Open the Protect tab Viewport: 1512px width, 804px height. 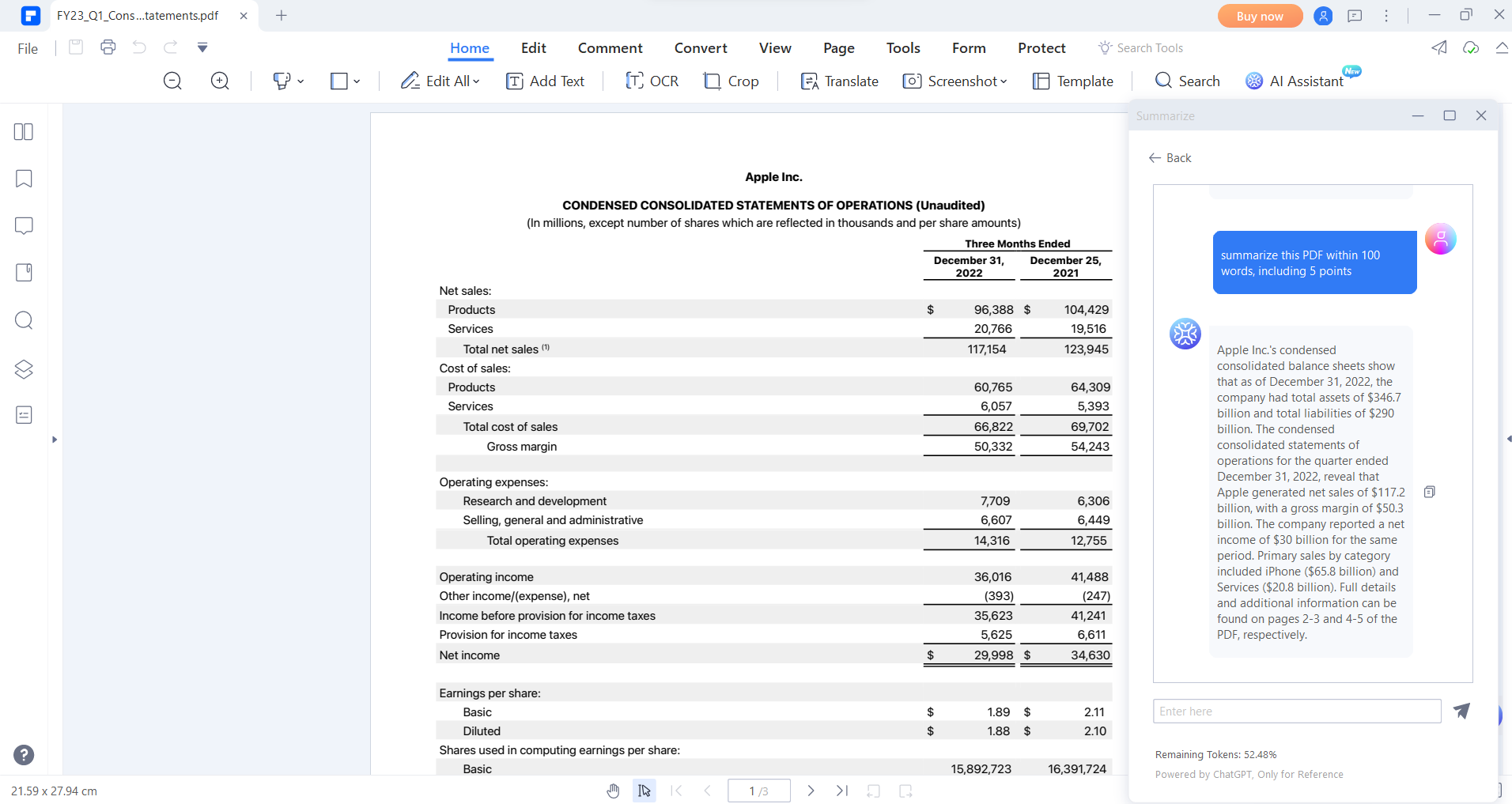point(1041,48)
